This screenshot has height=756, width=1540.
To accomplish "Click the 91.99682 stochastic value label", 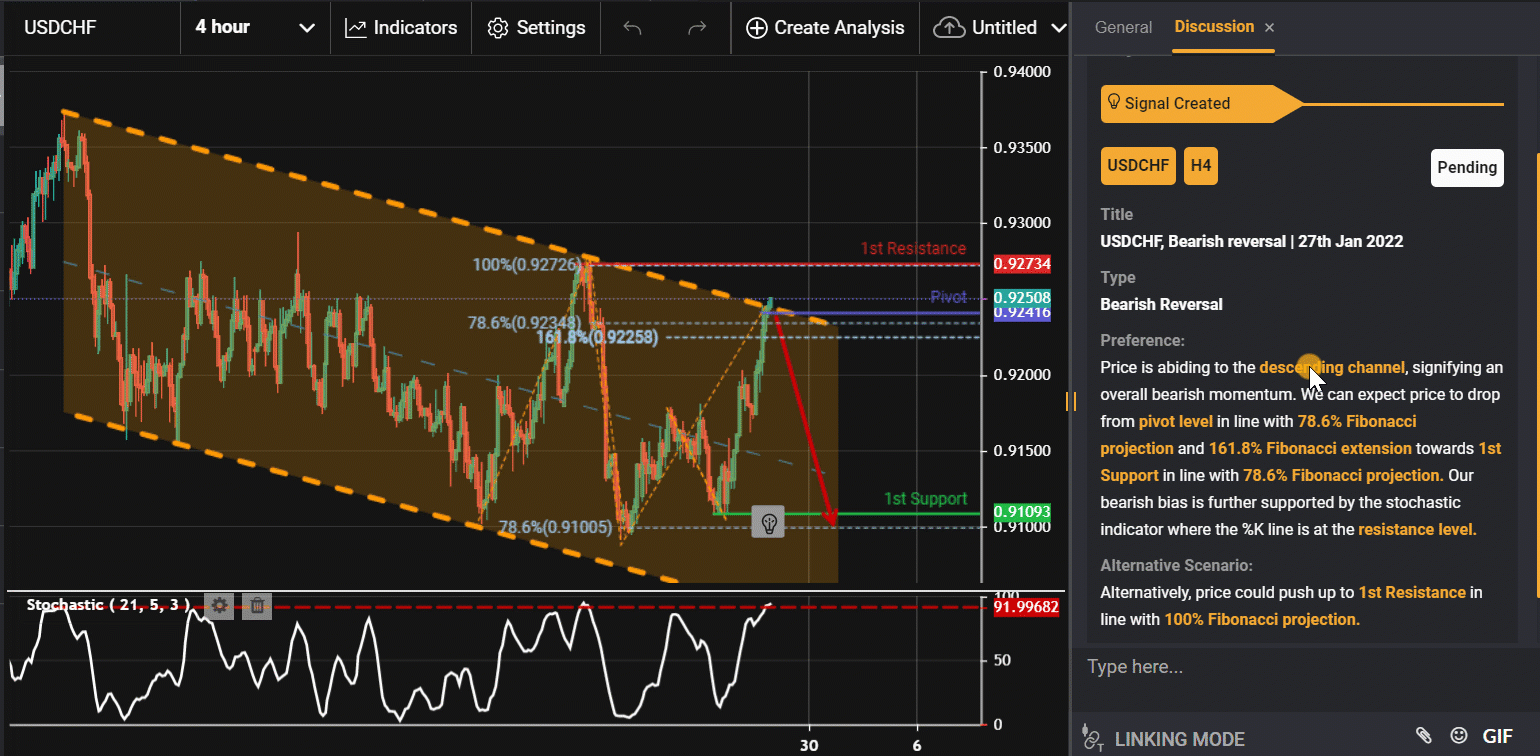I will click(1025, 606).
